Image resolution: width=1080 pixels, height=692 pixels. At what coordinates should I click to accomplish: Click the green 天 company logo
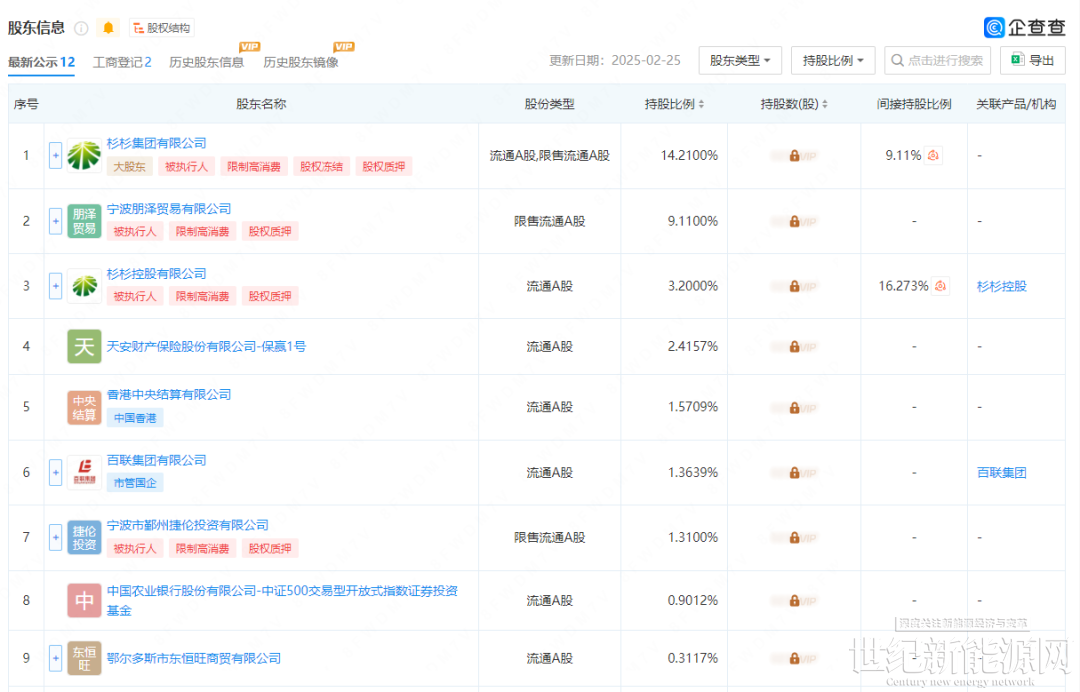click(84, 346)
